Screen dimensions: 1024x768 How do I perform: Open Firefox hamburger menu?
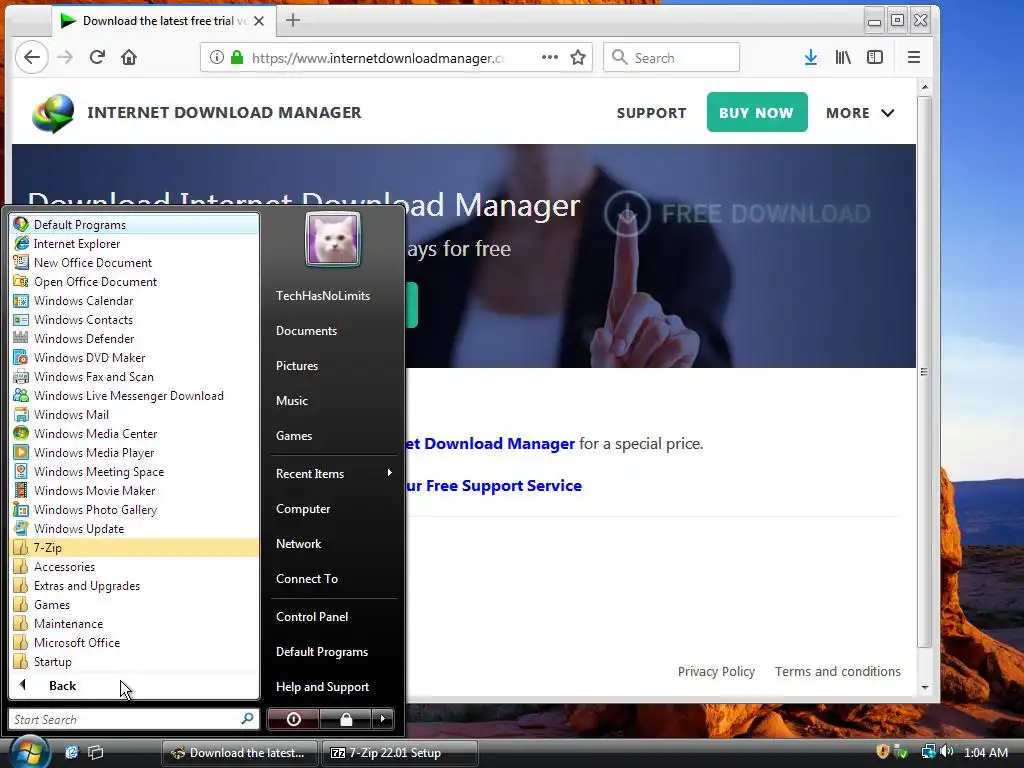pyautogui.click(x=914, y=57)
